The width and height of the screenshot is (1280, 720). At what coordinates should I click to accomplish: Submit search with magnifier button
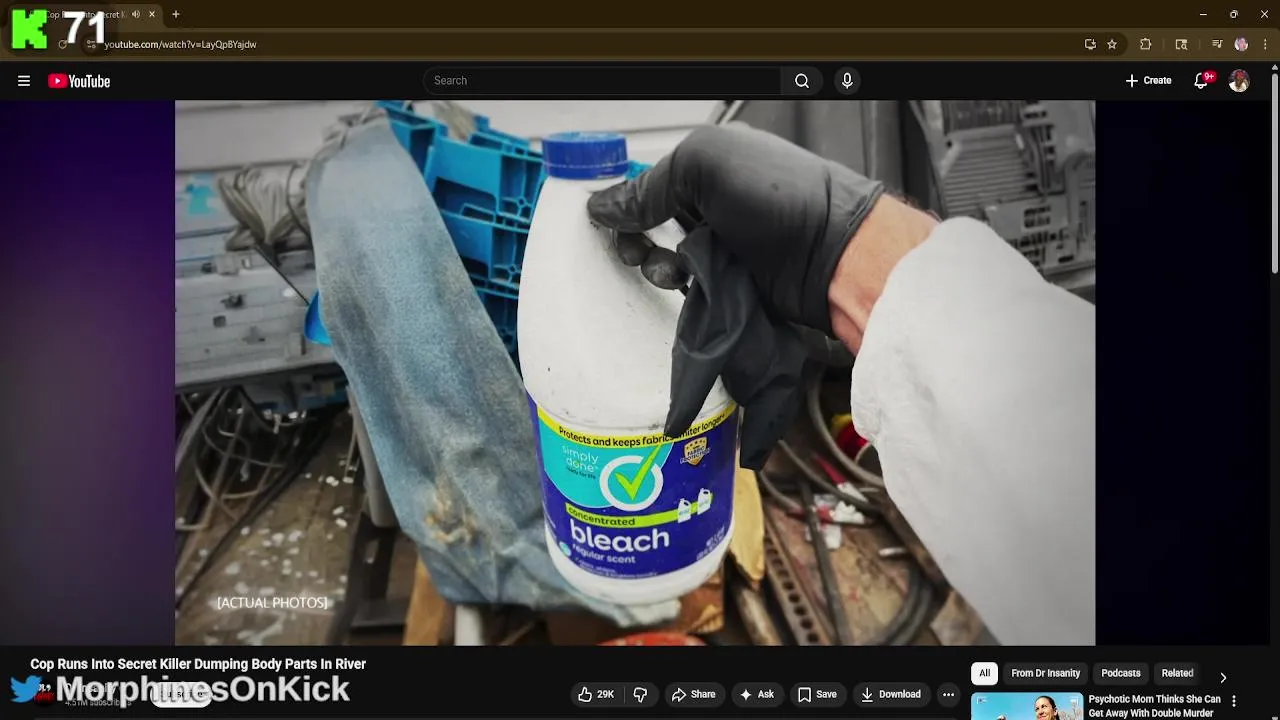(802, 81)
